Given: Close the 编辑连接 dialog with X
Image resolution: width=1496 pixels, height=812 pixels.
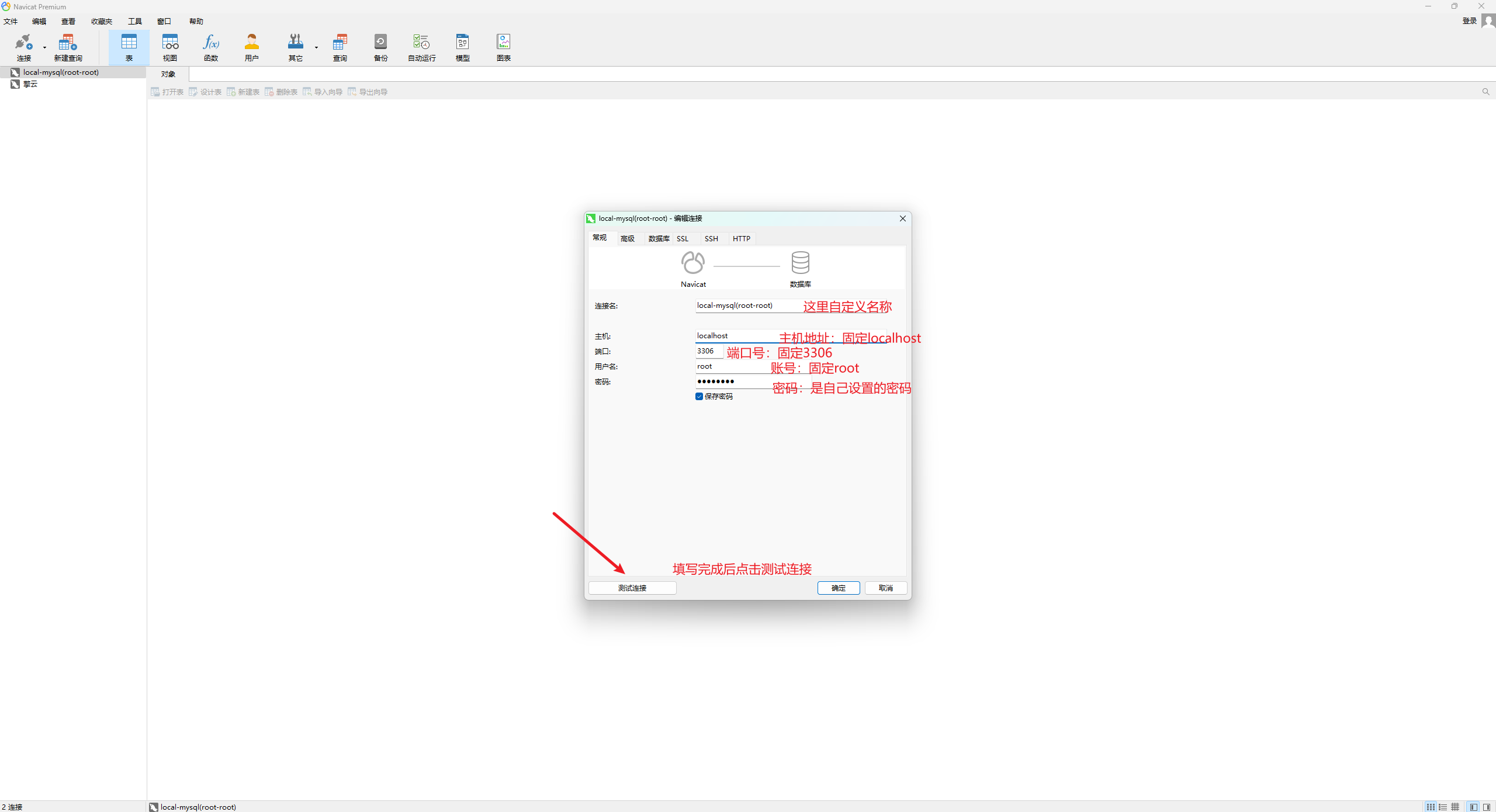Looking at the screenshot, I should point(902,218).
